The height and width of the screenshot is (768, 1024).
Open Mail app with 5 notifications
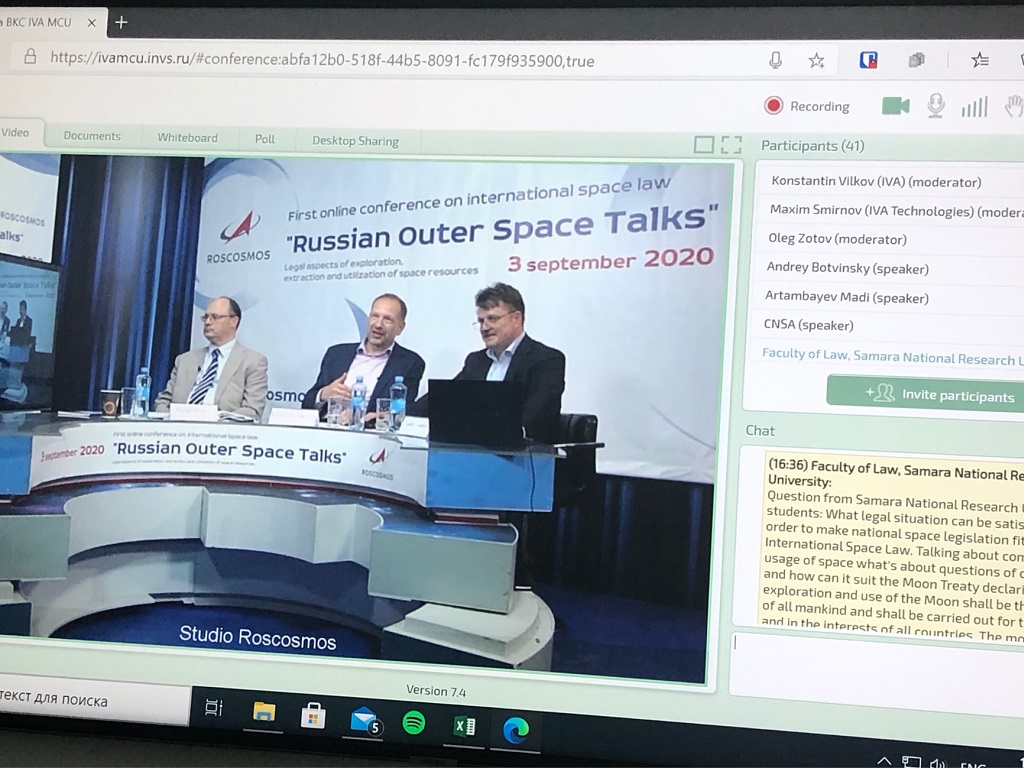pos(364,720)
